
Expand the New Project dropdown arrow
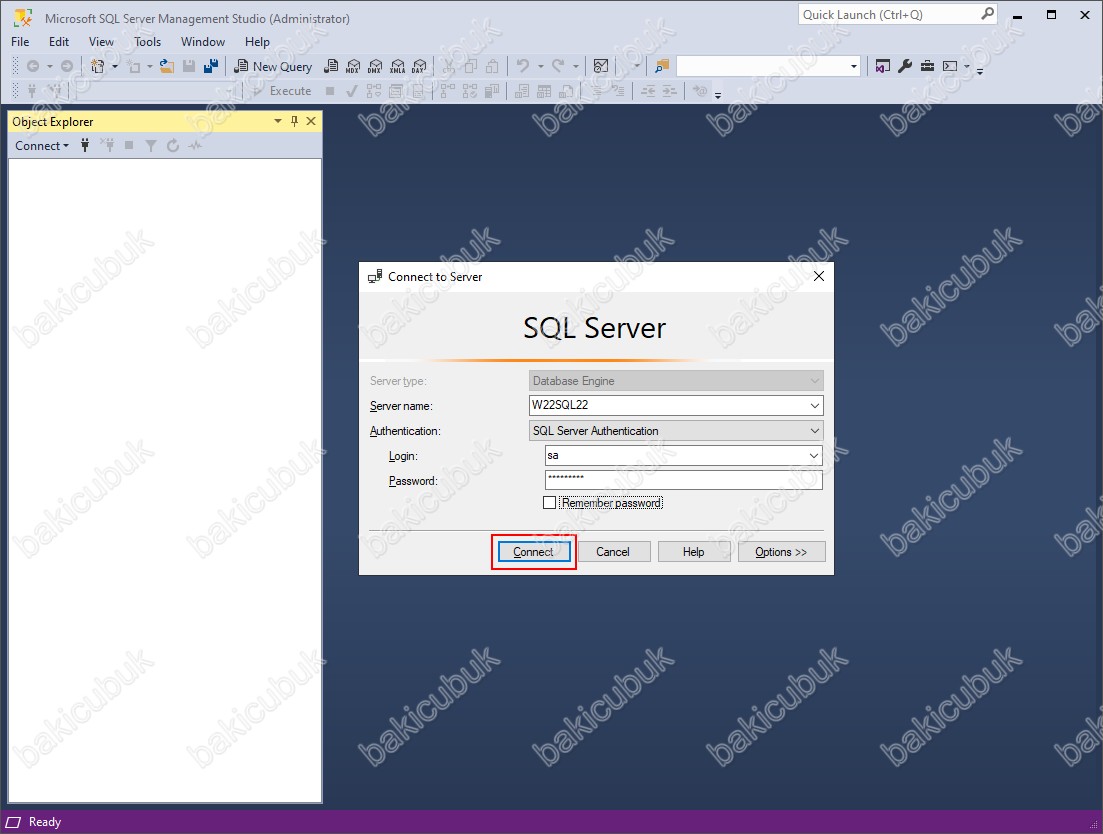tap(115, 66)
